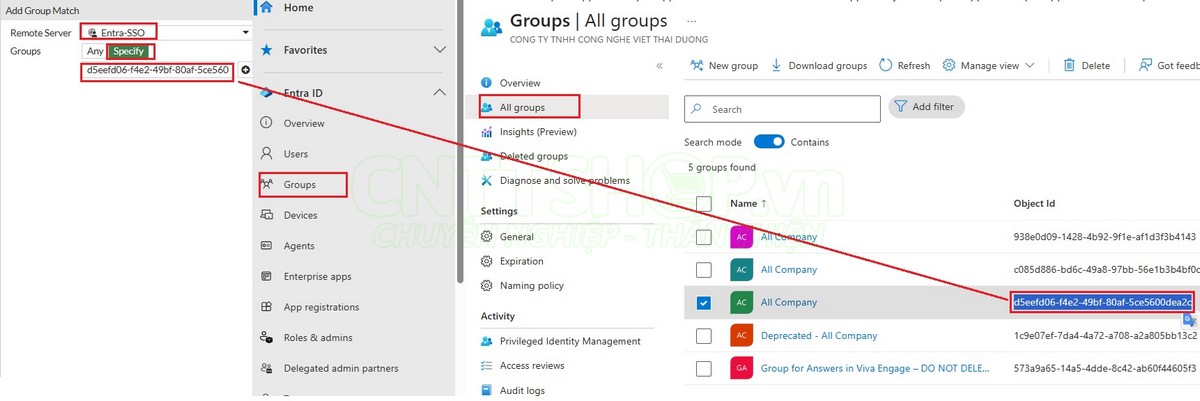Image resolution: width=1200 pixels, height=401 pixels.
Task: Open Deprecated - All Company group link
Action: click(819, 335)
